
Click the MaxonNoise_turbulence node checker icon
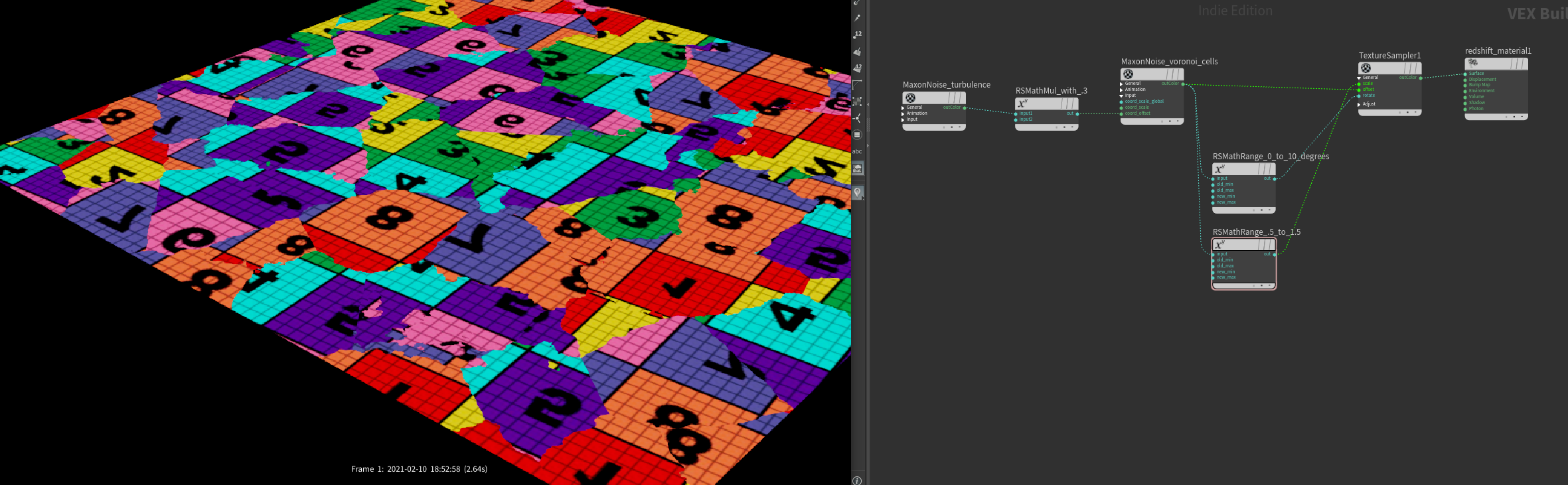(911, 98)
